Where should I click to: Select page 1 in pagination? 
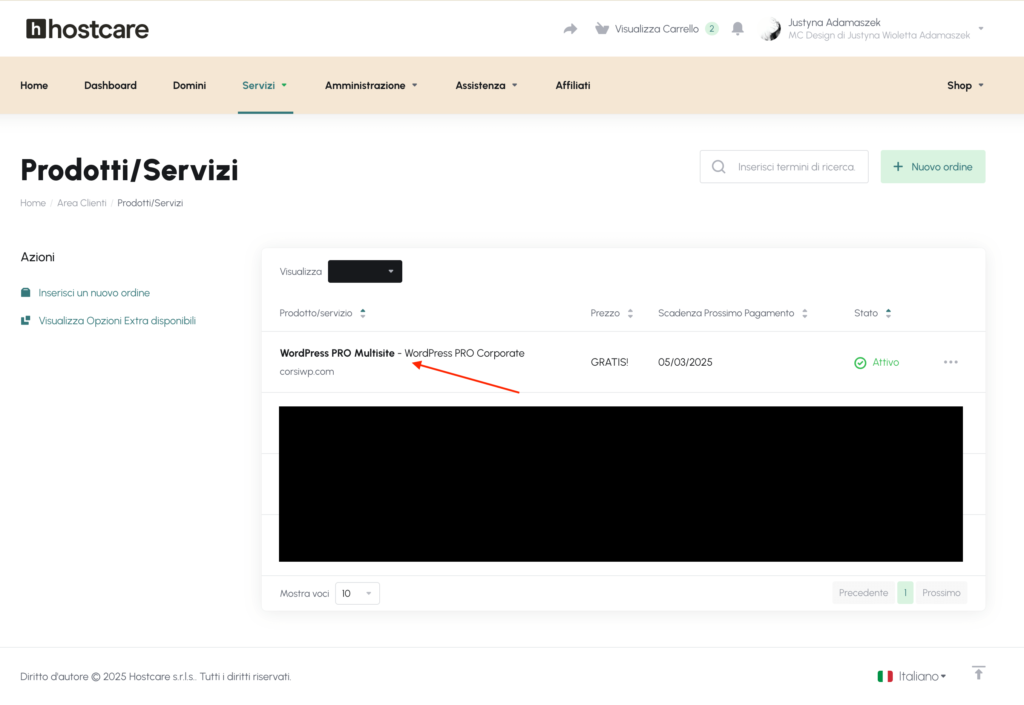[905, 593]
